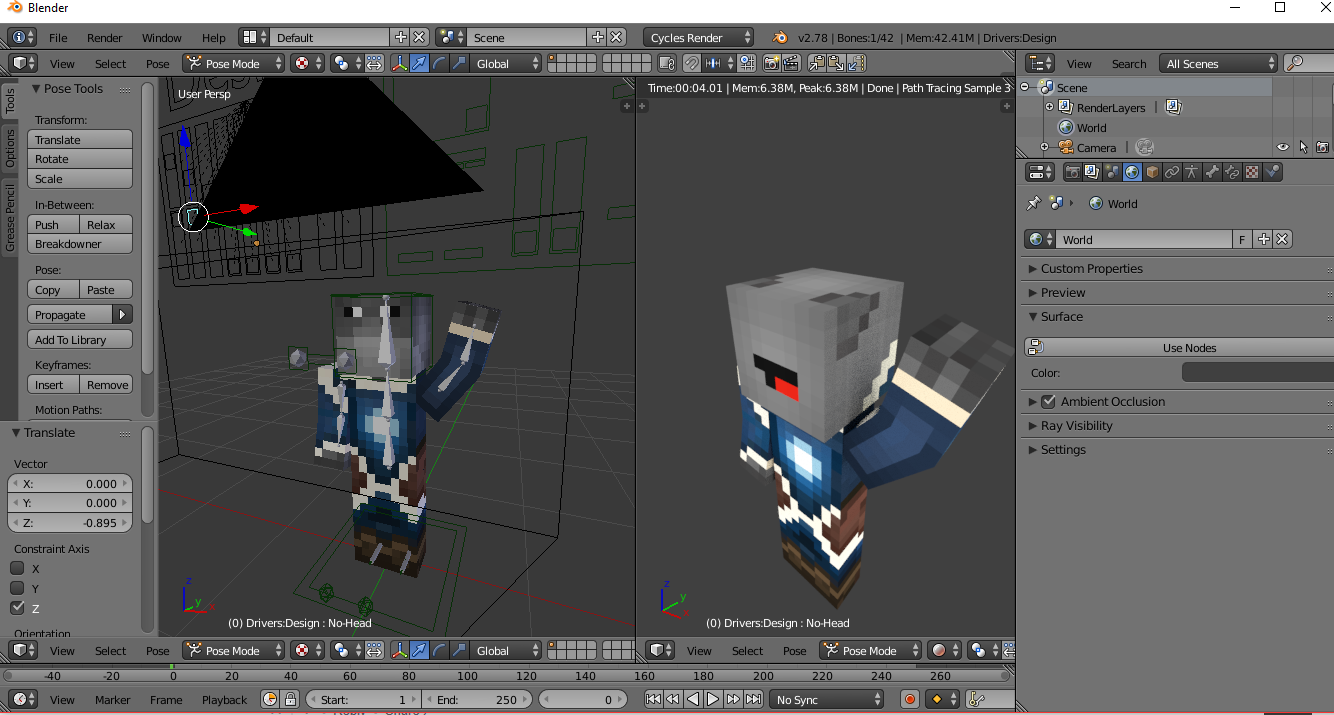The height and width of the screenshot is (715, 1334).
Task: Browse scenes via the icon beside Scene field
Action: tap(451, 37)
